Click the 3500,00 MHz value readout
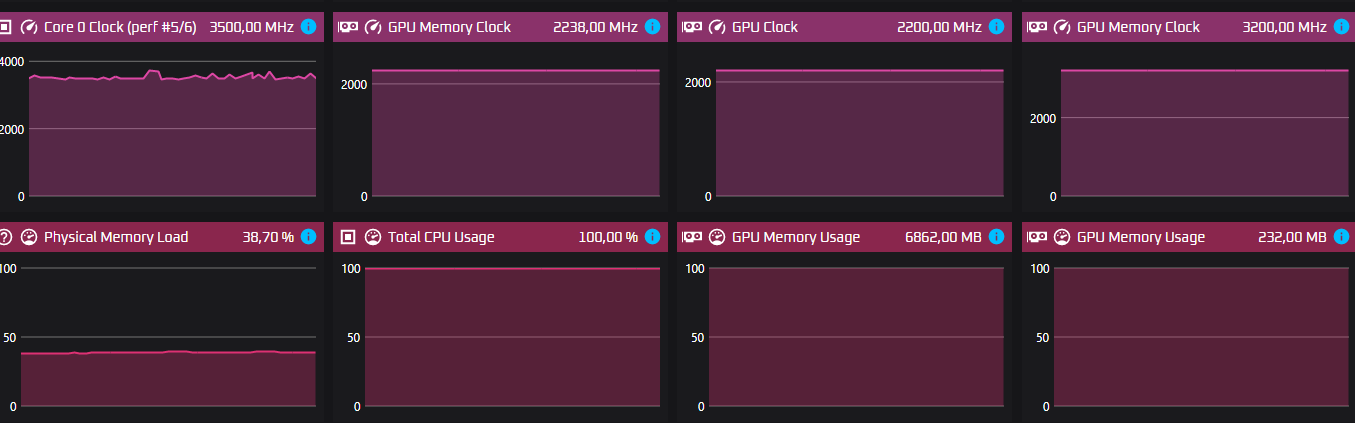This screenshot has width=1355, height=423. [x=251, y=27]
